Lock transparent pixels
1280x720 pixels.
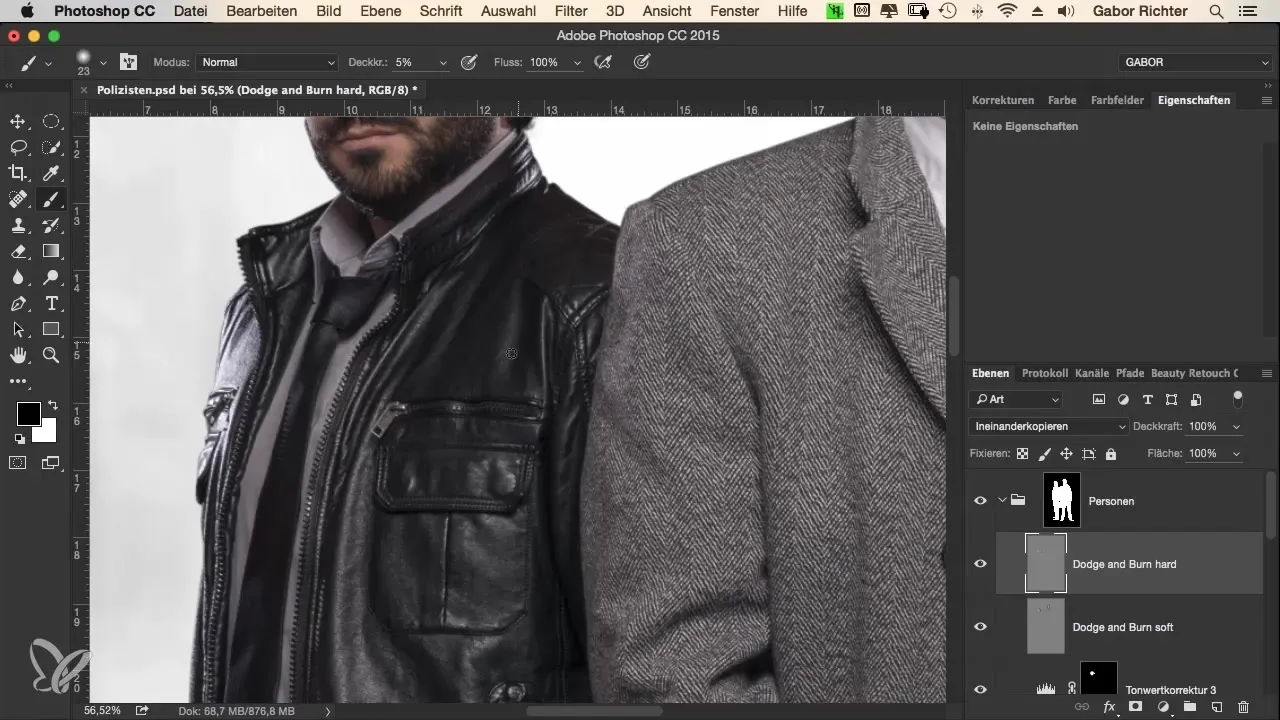click(x=1022, y=454)
